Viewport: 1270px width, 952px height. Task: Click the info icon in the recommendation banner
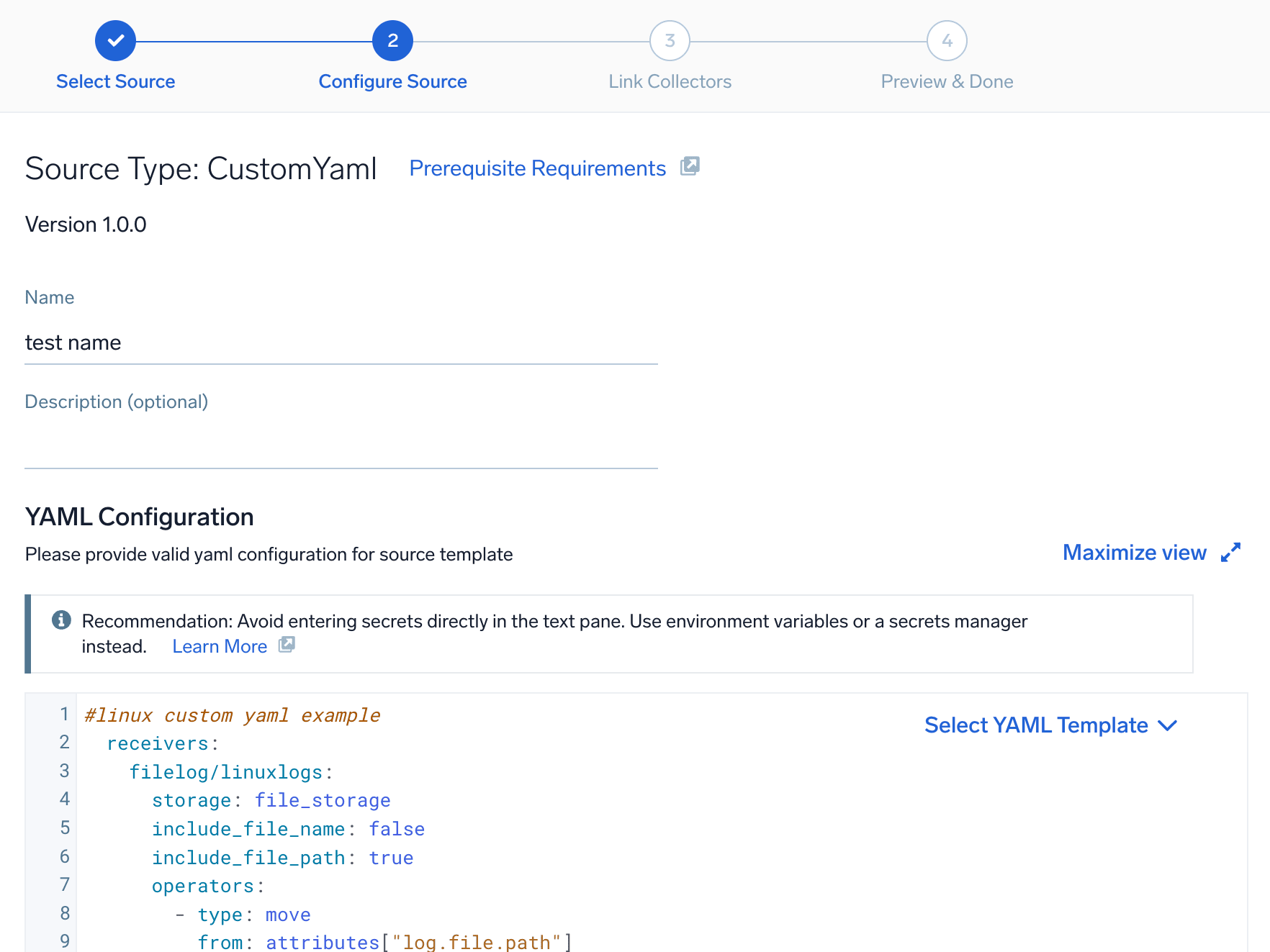60,620
